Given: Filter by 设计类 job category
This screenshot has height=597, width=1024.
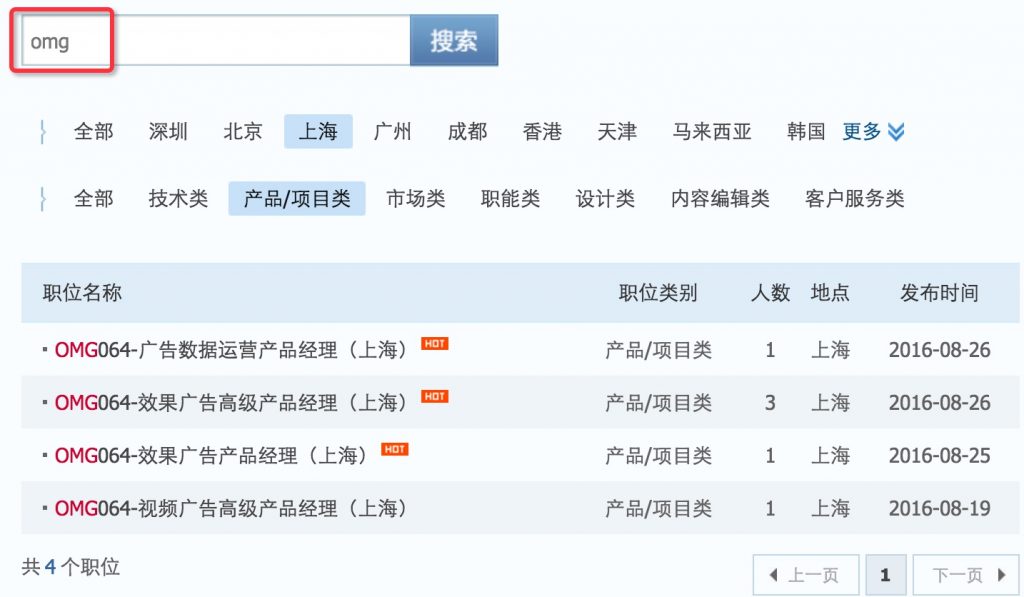Looking at the screenshot, I should [605, 199].
